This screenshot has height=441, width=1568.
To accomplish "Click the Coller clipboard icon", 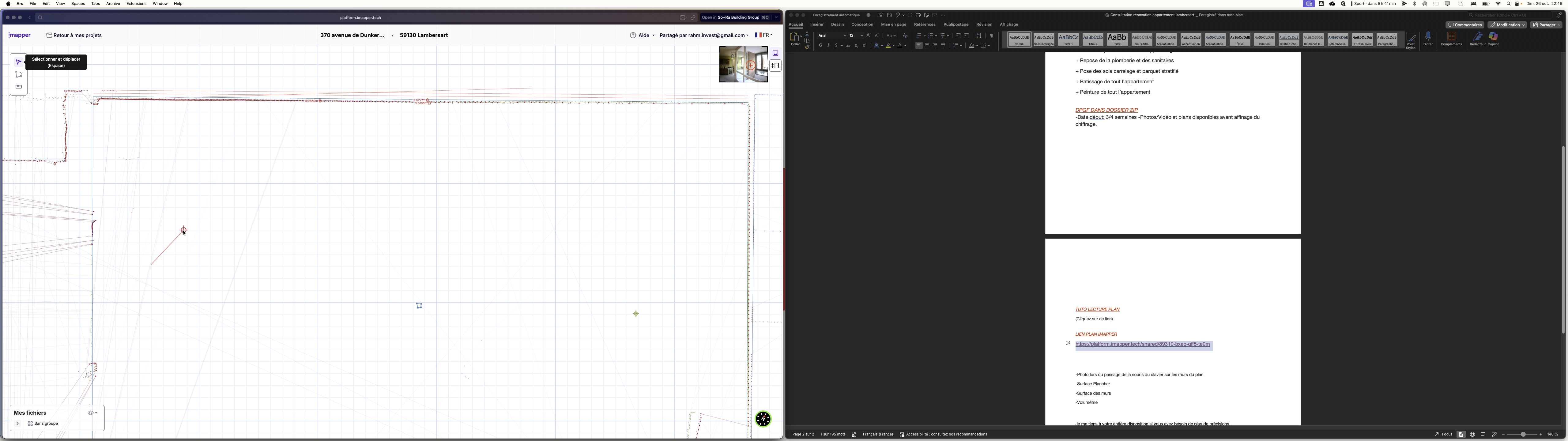I will [x=795, y=36].
